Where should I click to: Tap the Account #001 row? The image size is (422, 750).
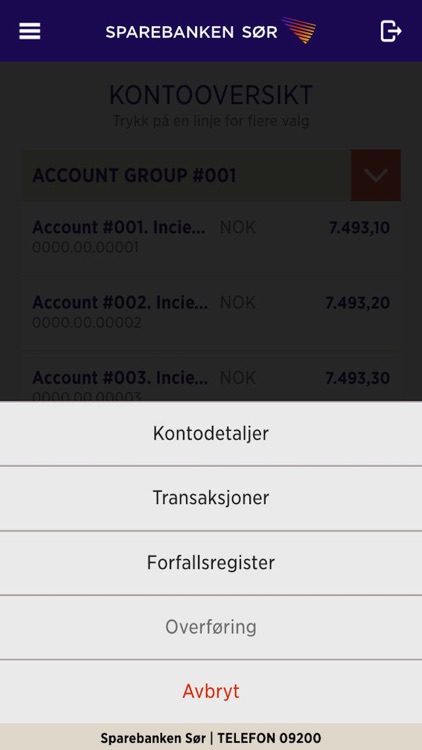point(211,238)
